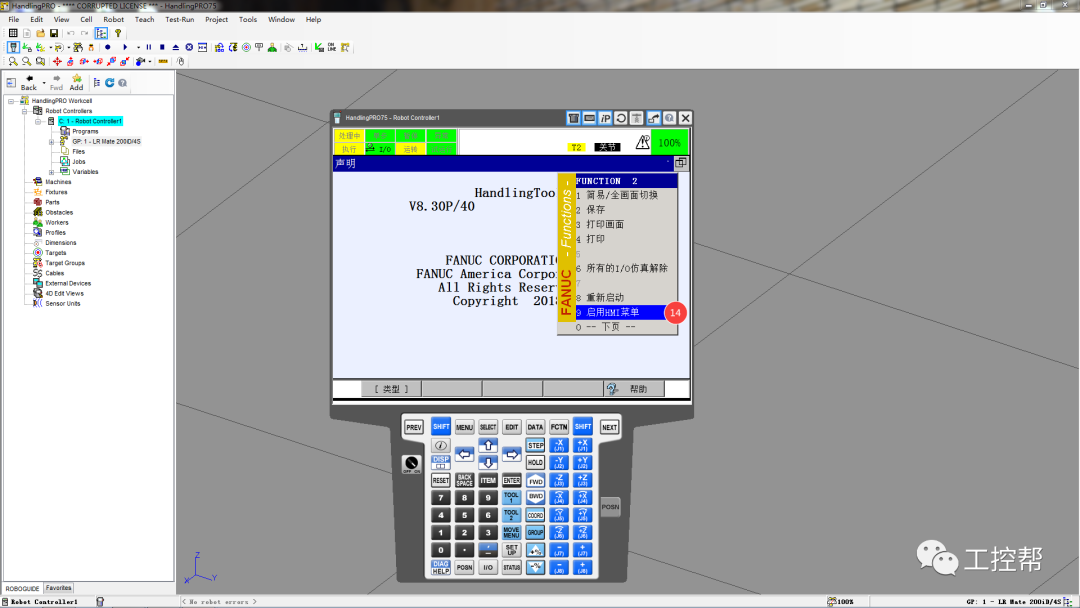
Task: Open the Teach menu
Action: coord(144,19)
